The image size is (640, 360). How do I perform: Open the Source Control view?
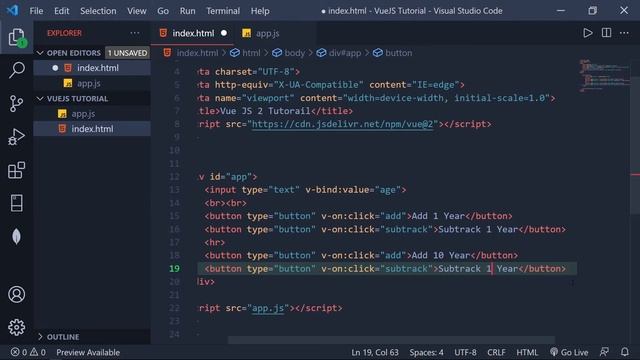16,104
